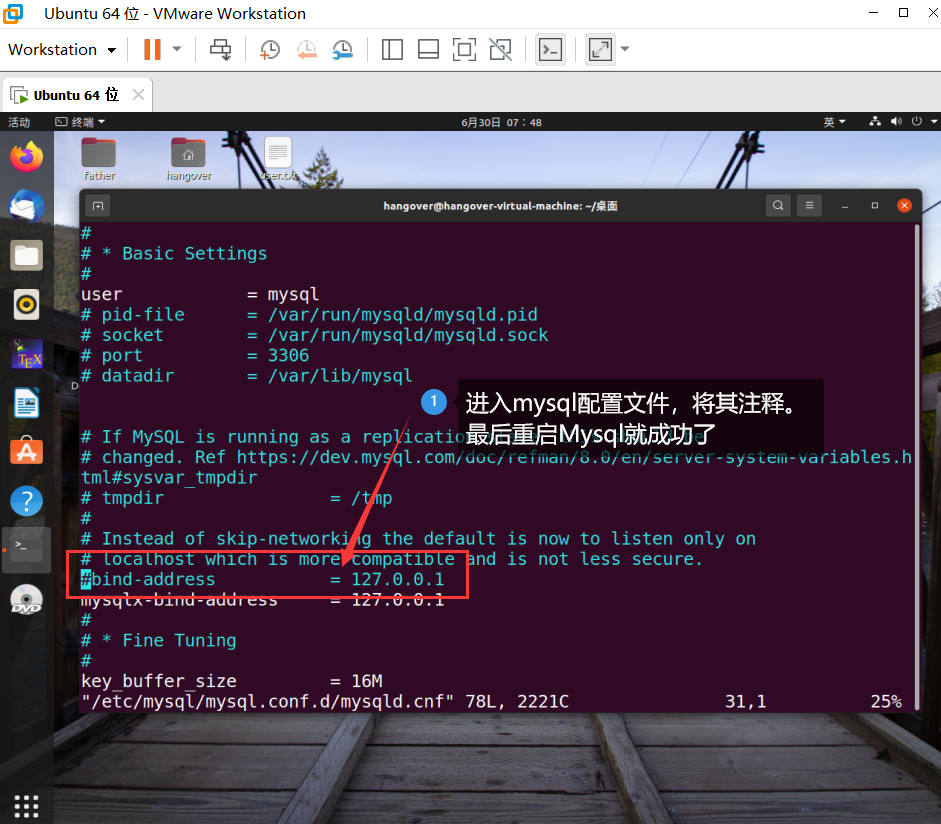Expand the power options dropdown arrow
941x824 pixels.
click(177, 49)
